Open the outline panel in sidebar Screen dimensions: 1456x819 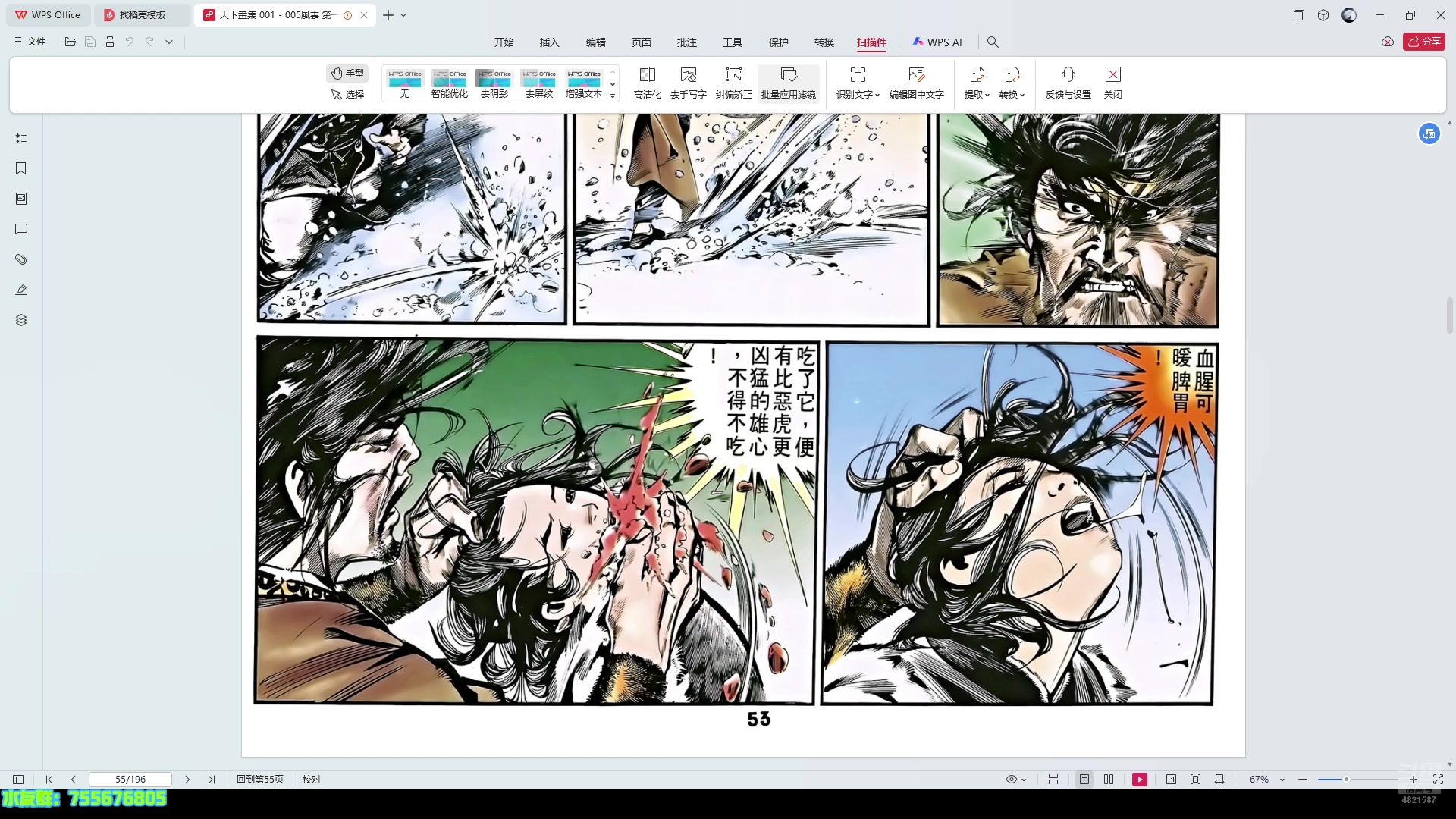(x=21, y=138)
